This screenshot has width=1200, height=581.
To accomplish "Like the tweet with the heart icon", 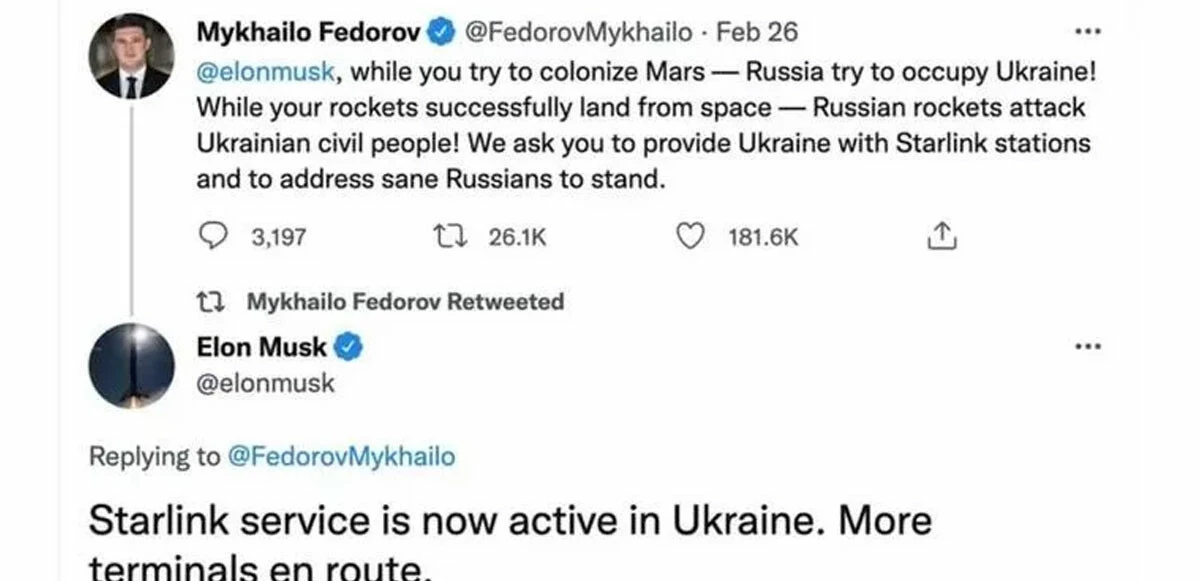I will [688, 237].
